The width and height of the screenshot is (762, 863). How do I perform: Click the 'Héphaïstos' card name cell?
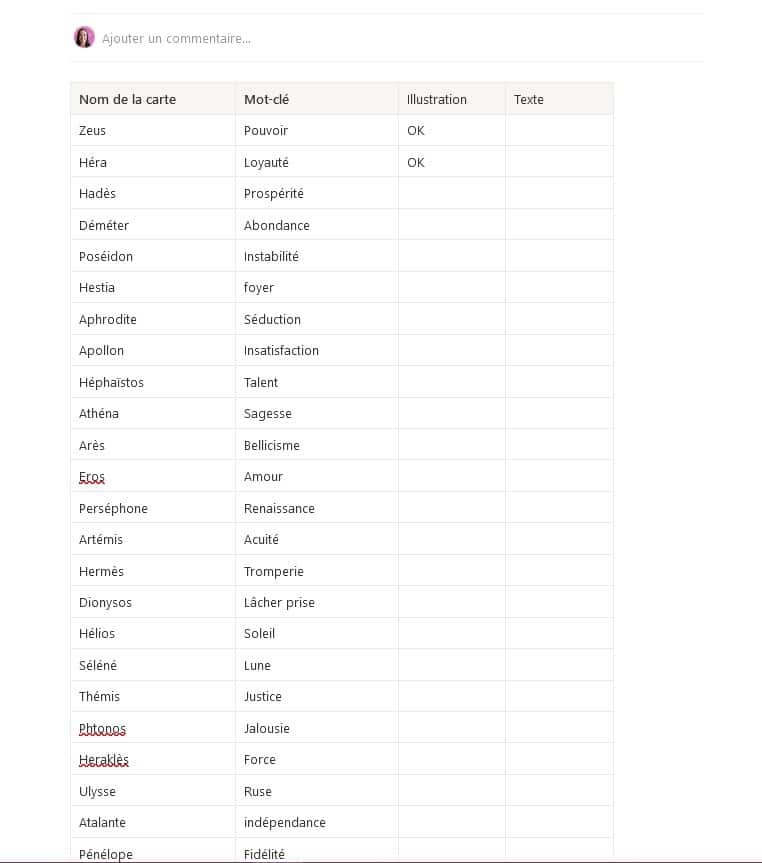pos(153,382)
